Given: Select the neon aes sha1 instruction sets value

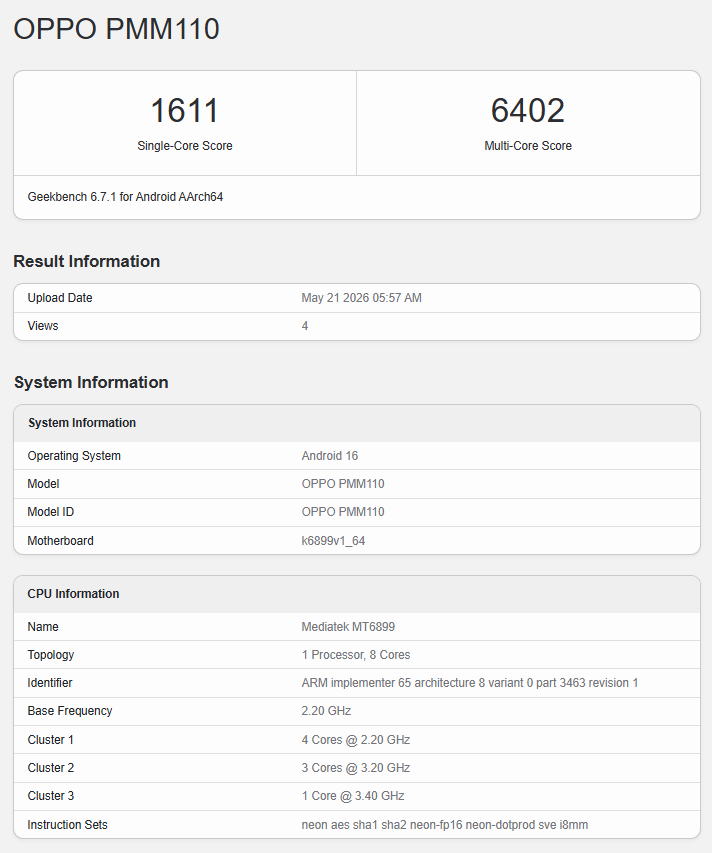Looking at the screenshot, I should (x=445, y=825).
